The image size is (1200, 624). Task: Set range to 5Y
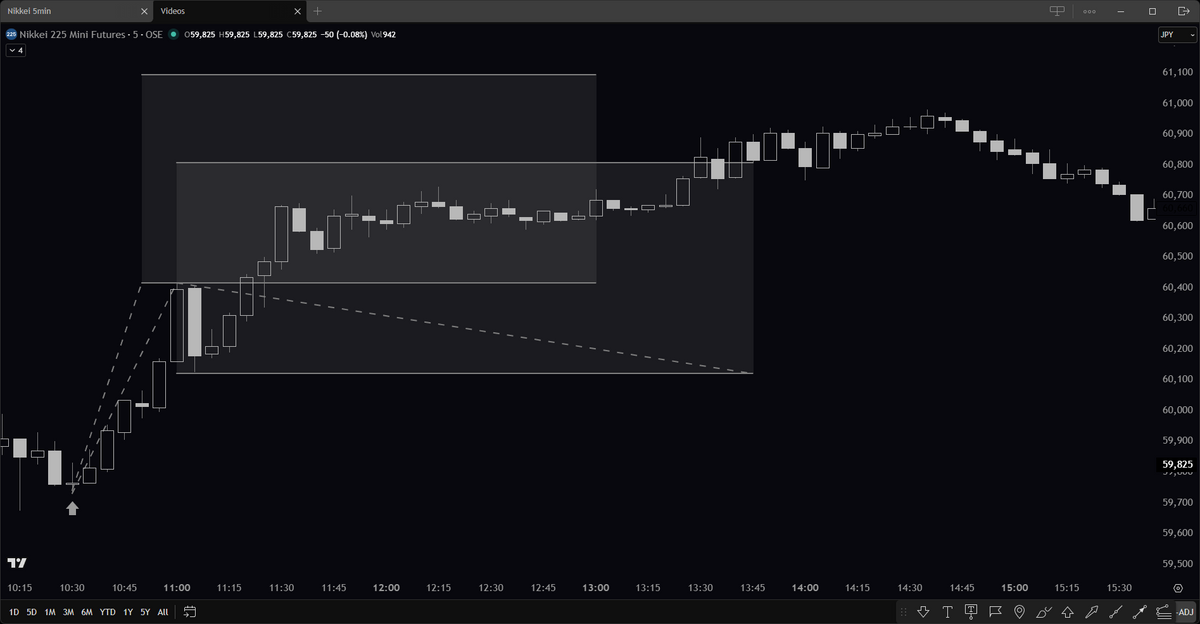(x=145, y=611)
